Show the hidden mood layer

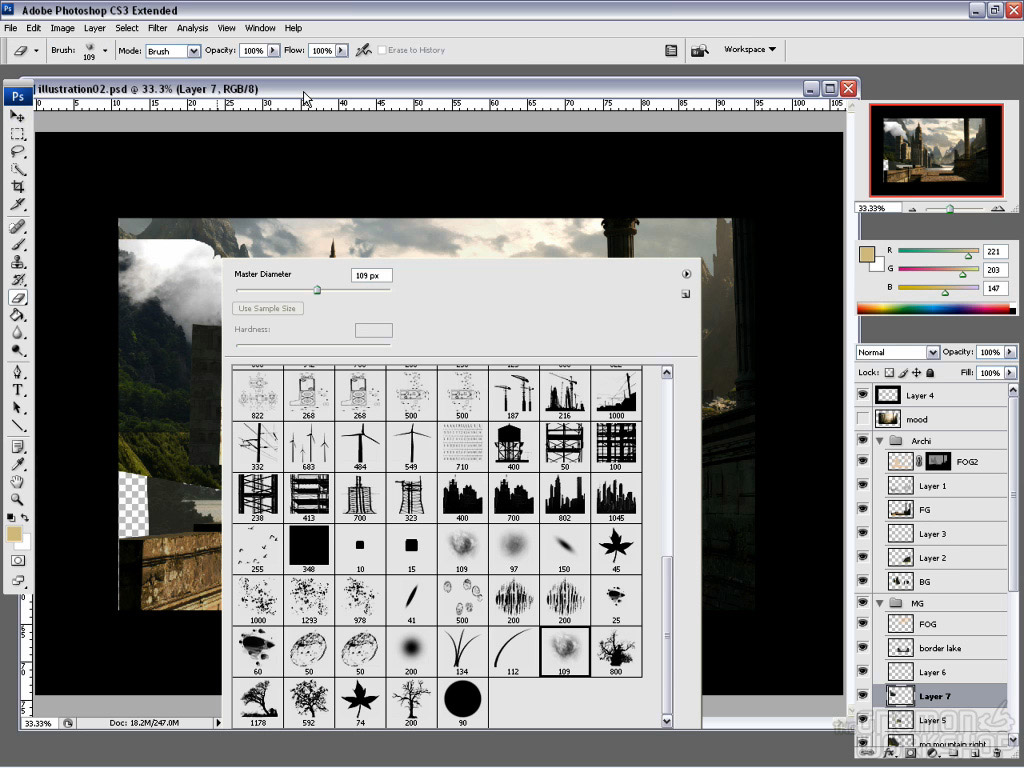point(863,419)
